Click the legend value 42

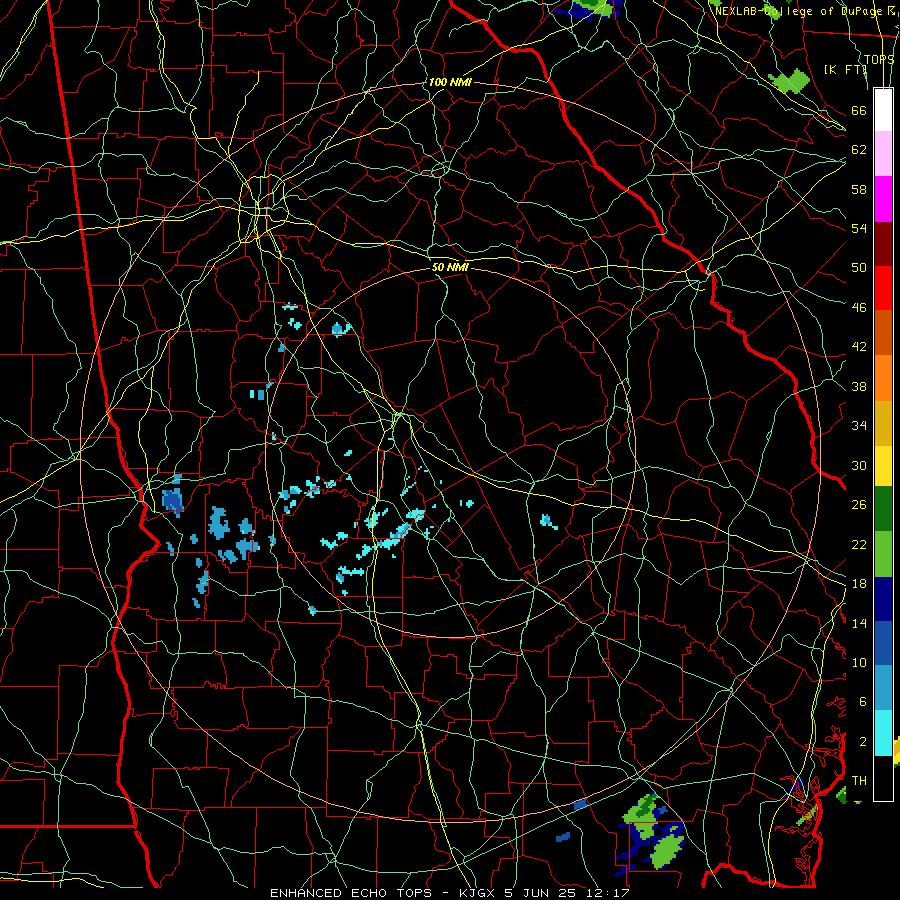point(859,347)
